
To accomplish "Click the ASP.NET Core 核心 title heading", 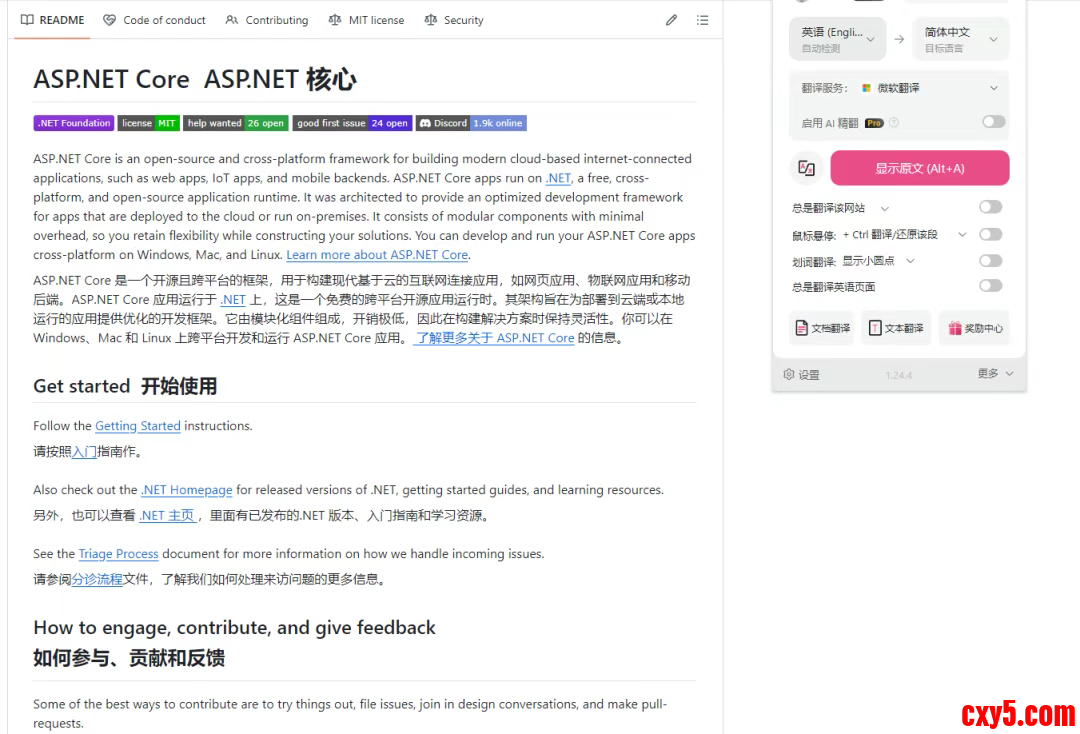I will pos(195,79).
